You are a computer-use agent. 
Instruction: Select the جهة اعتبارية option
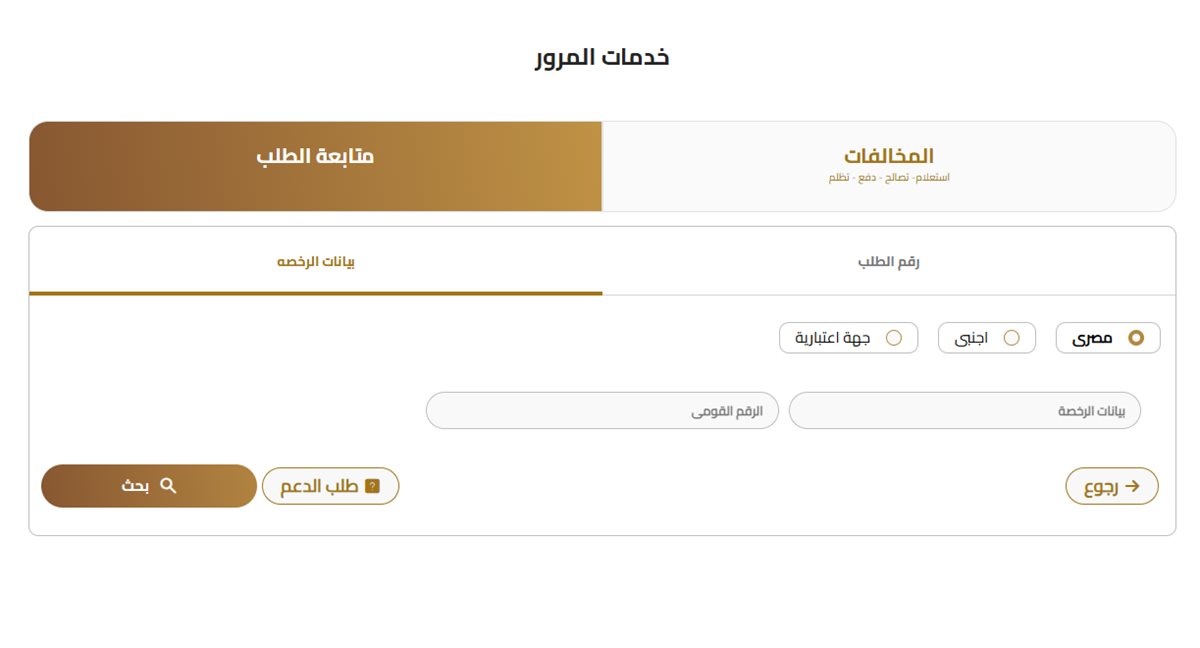point(848,338)
